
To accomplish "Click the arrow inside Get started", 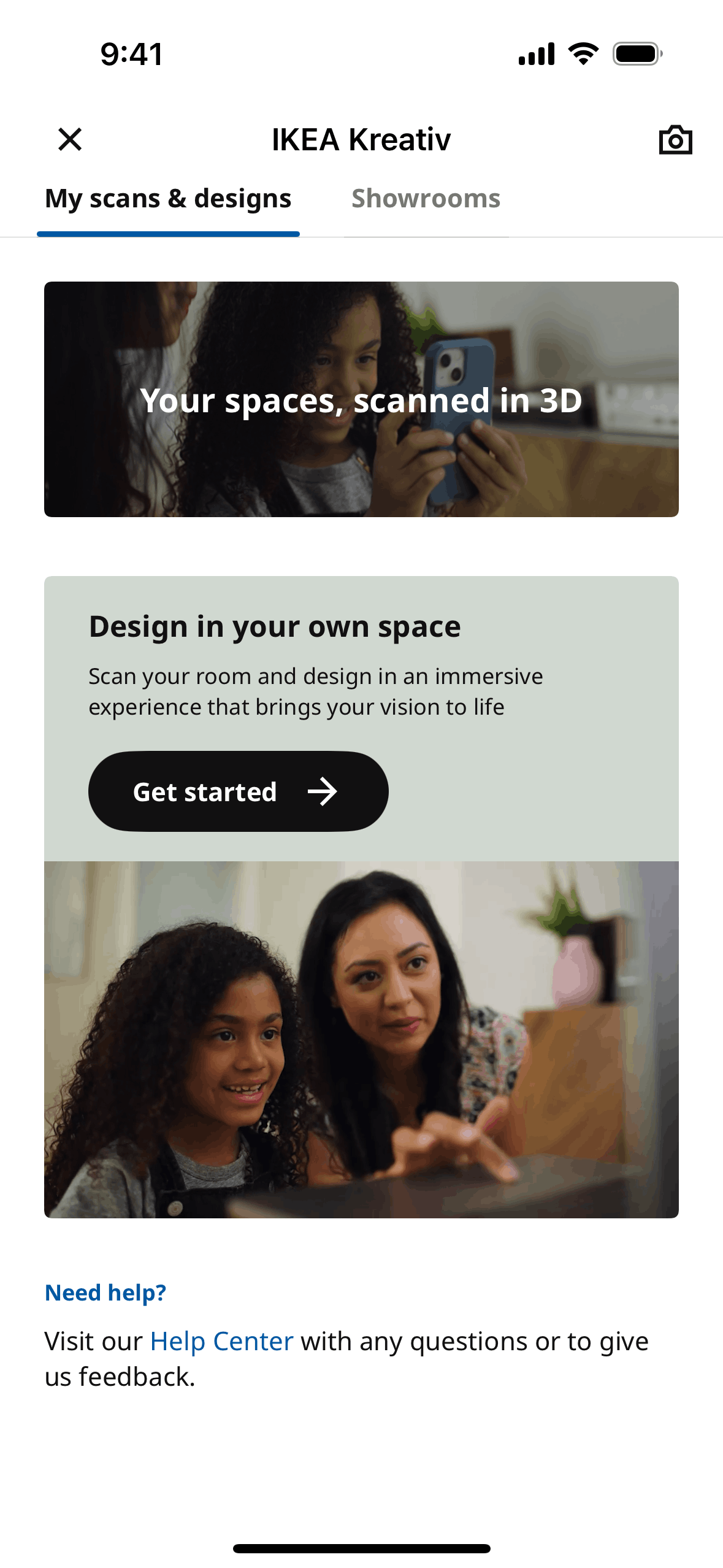I will click(x=323, y=792).
